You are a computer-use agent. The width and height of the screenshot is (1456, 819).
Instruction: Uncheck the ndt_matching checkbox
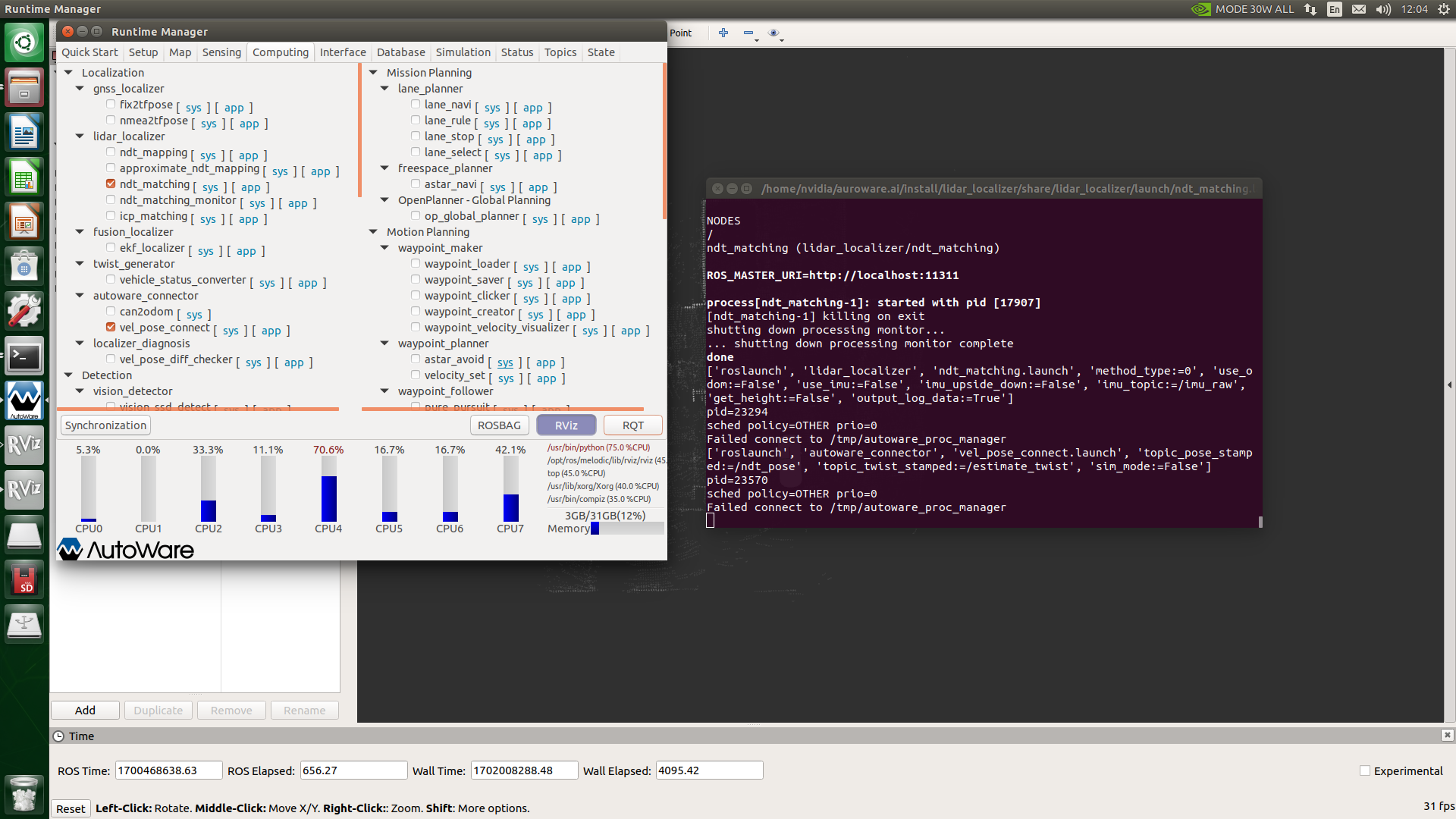click(x=111, y=184)
